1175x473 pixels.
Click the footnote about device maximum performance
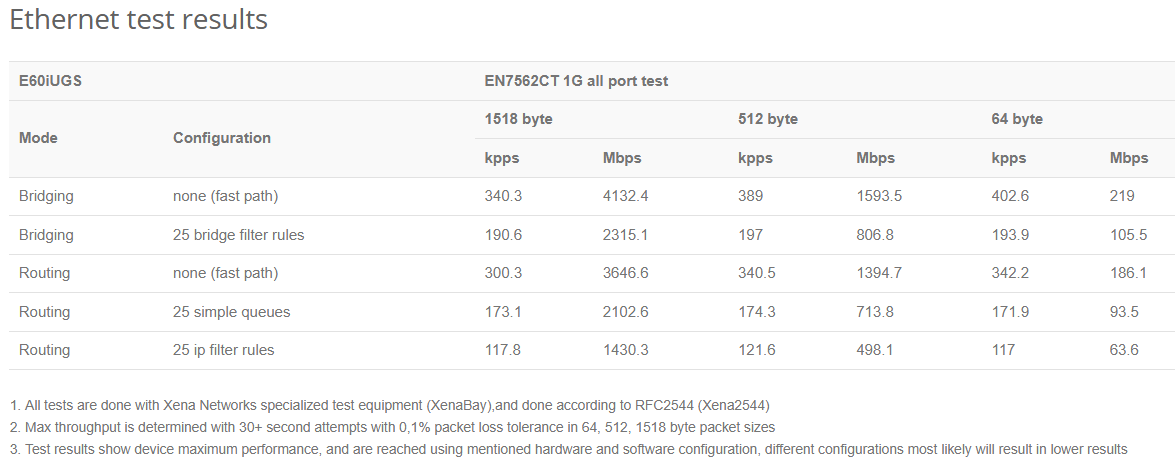(568, 449)
